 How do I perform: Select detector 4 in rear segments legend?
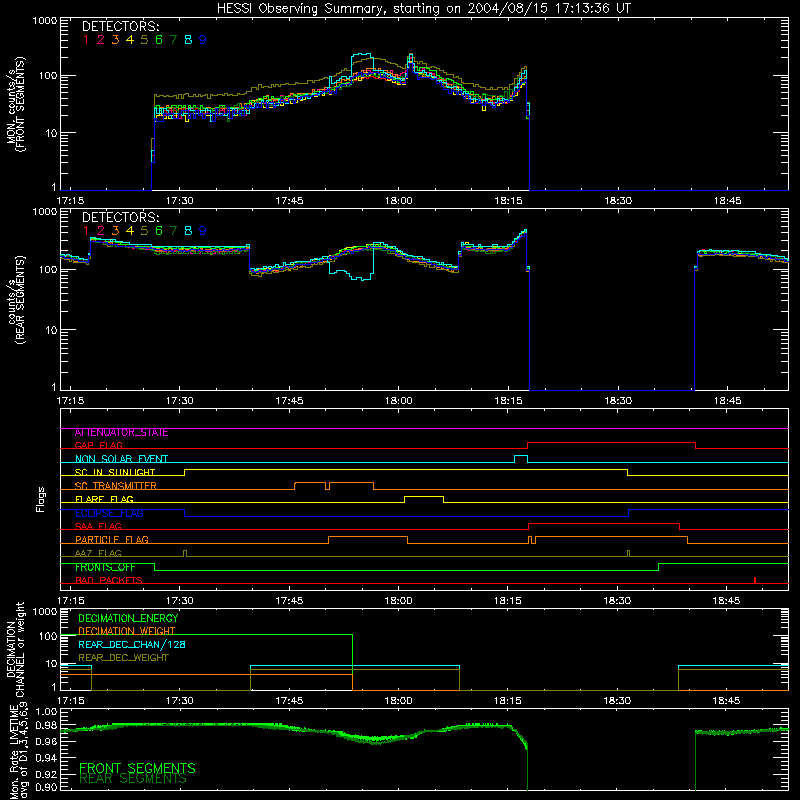point(130,231)
